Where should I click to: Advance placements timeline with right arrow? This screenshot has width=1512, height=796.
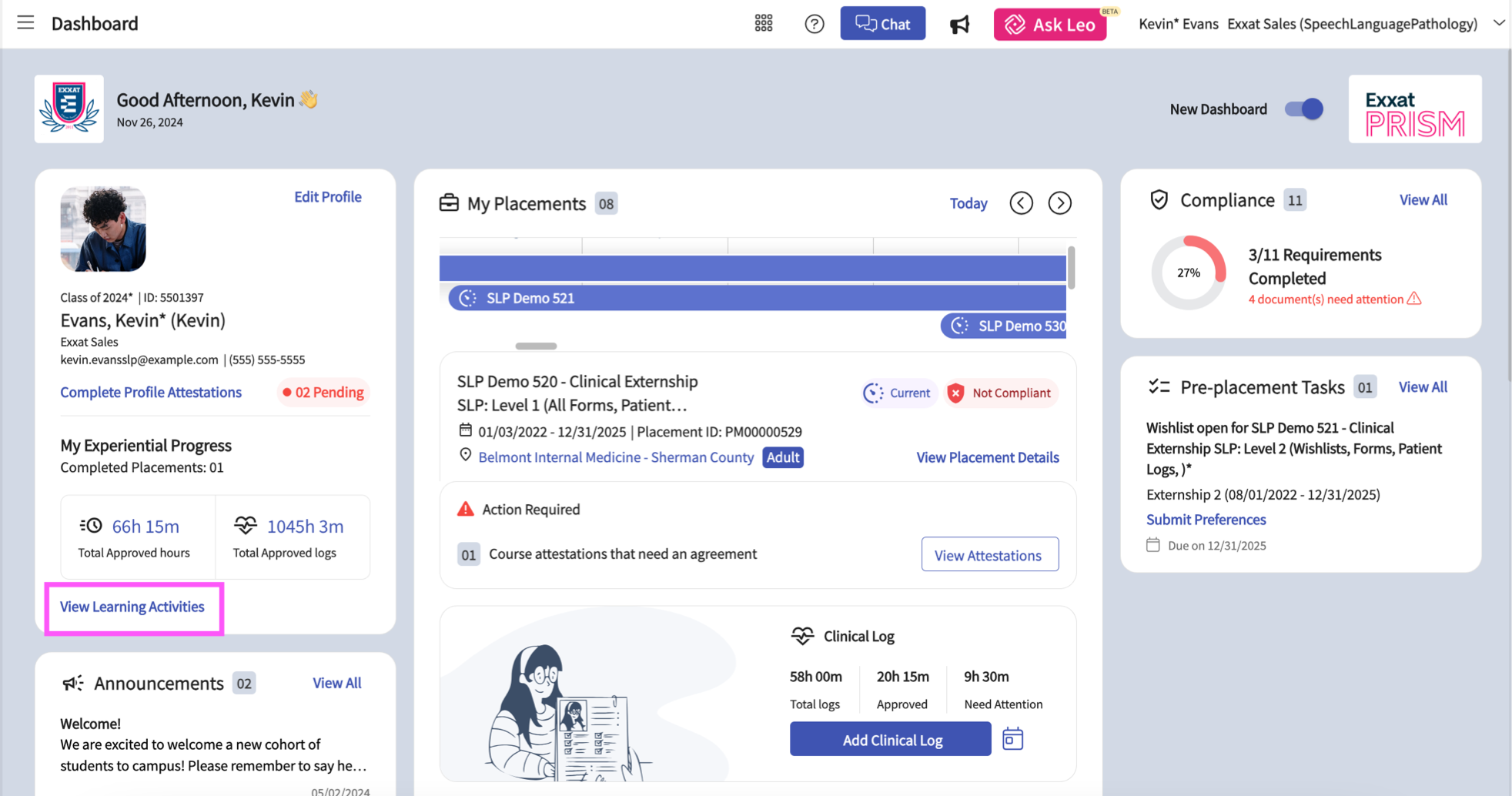coord(1059,203)
